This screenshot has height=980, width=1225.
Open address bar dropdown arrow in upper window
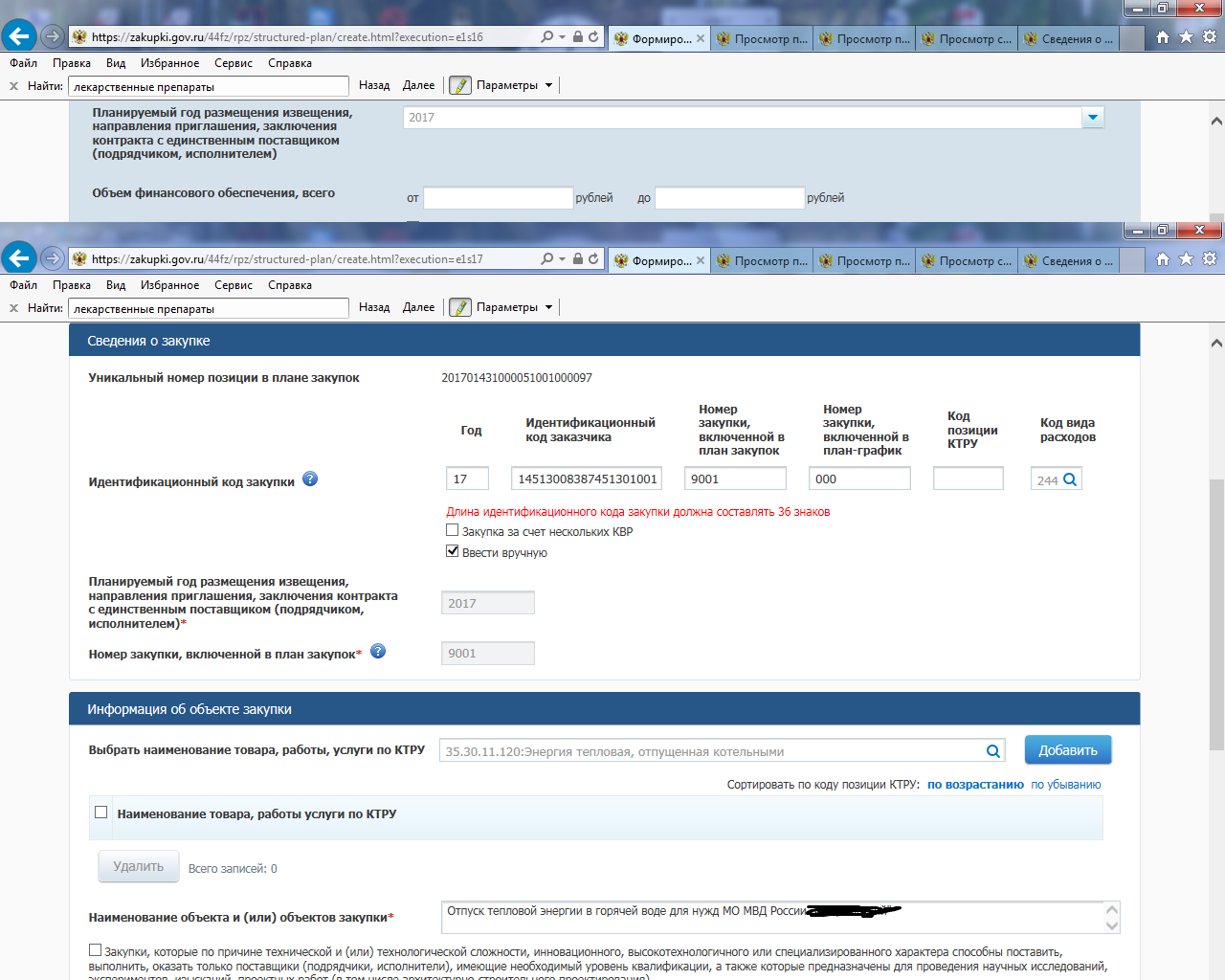point(563,36)
